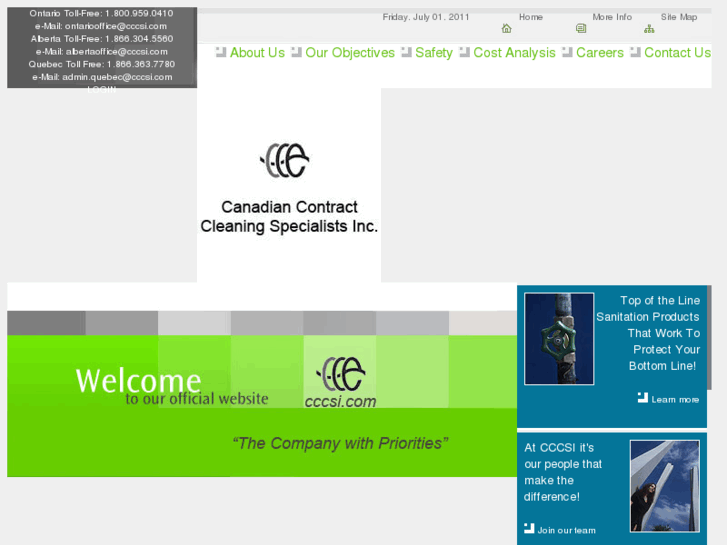Image resolution: width=727 pixels, height=545 pixels.
Task: Click the More Info link
Action: coord(612,17)
